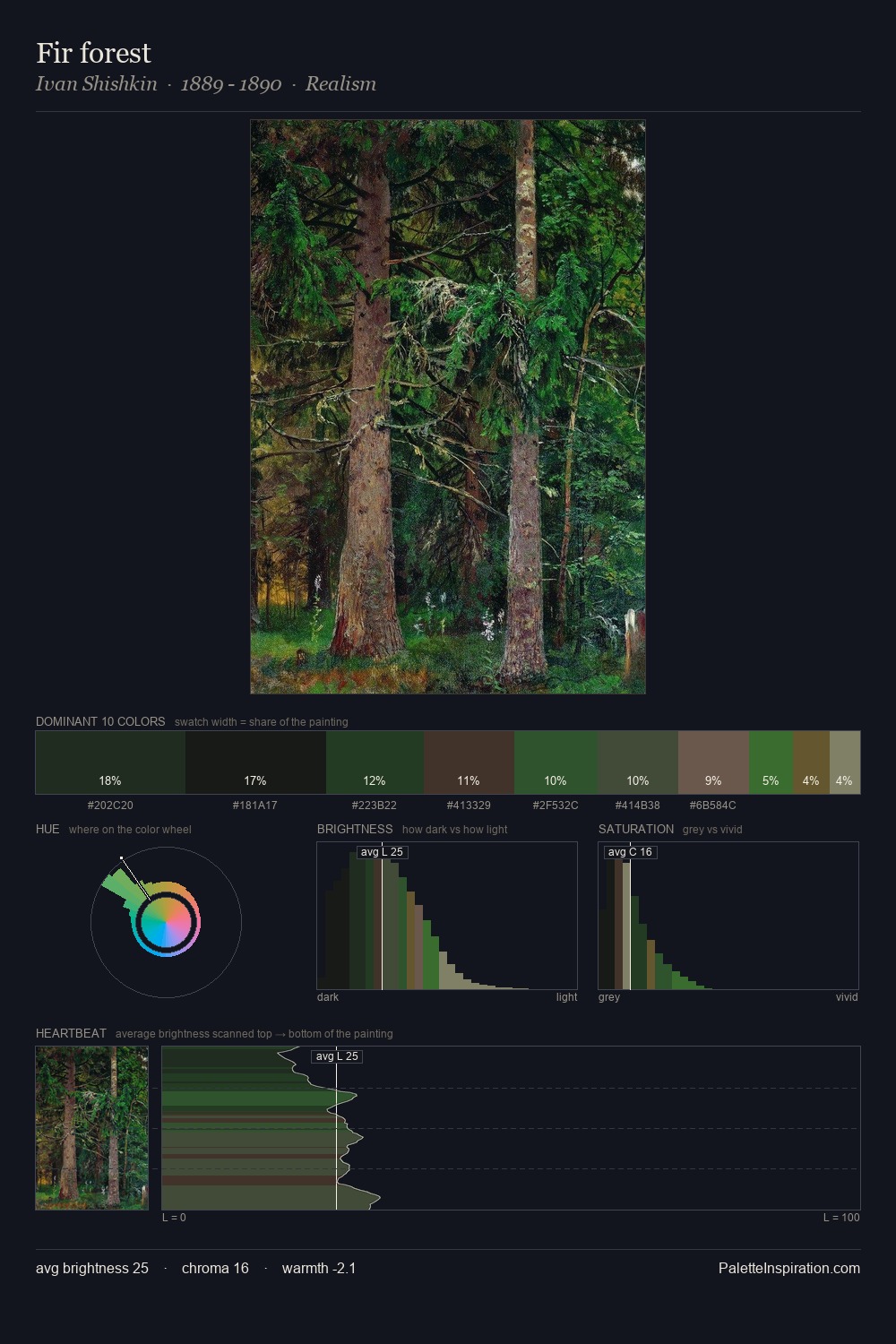This screenshot has width=896, height=1344.
Task: Click the artist name 'Ivan Shishkin'
Action: click(x=96, y=83)
